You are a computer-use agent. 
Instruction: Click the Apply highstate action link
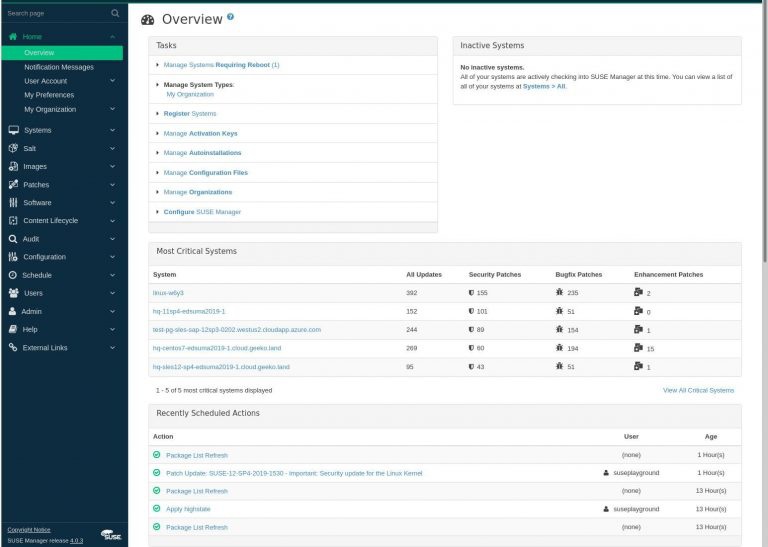click(188, 509)
